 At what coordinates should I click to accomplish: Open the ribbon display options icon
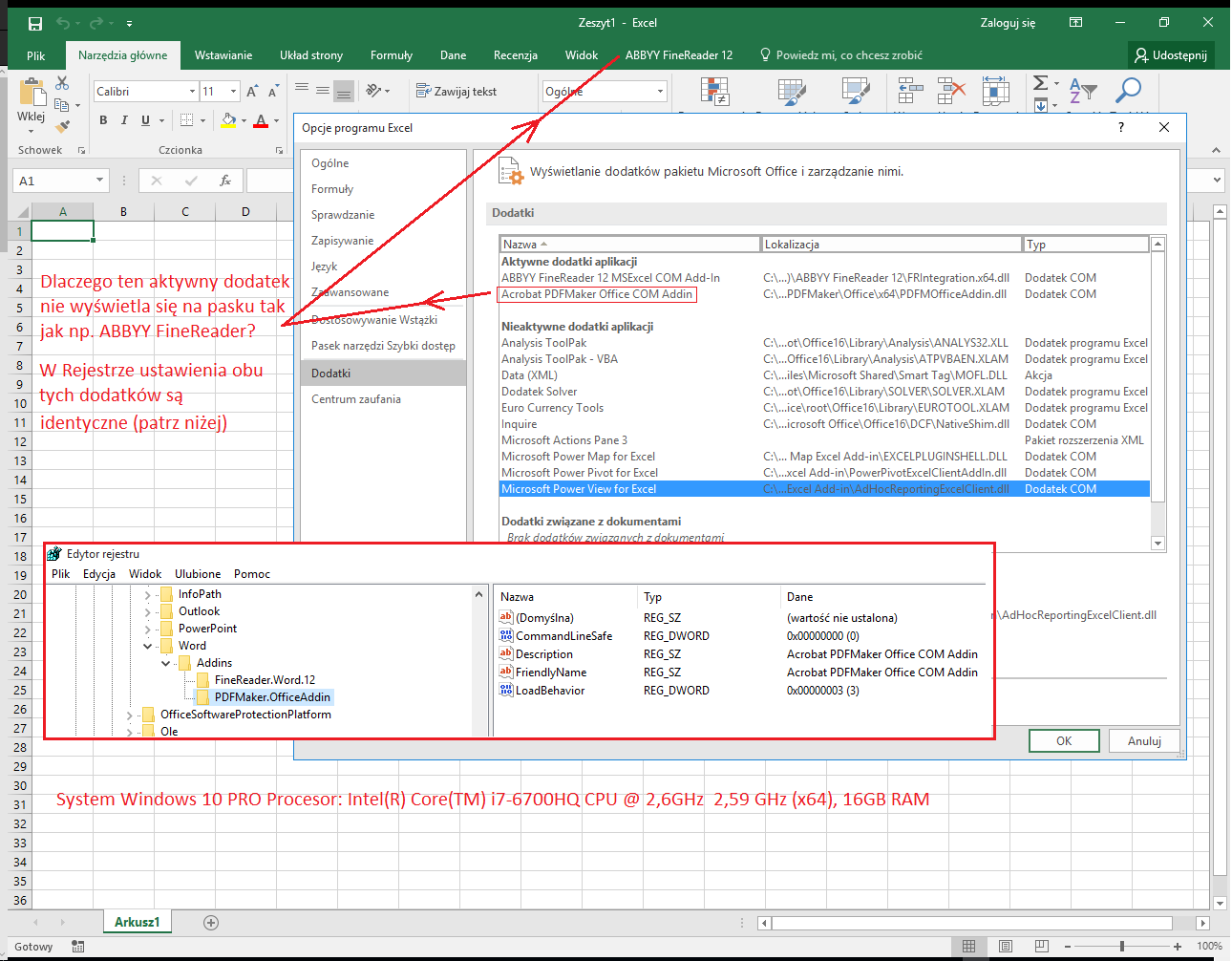click(x=1075, y=22)
